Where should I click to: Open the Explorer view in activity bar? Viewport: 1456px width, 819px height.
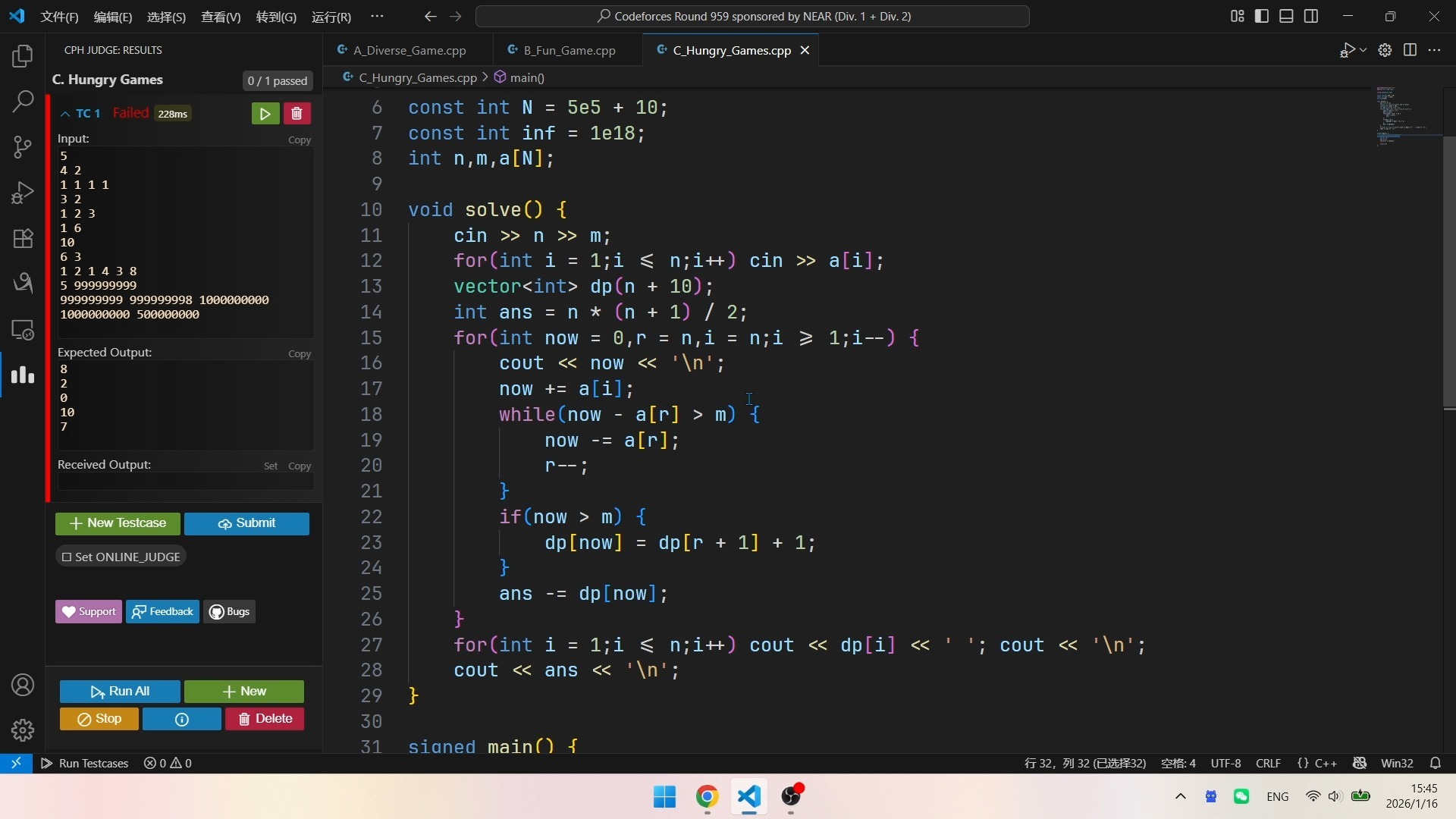[23, 56]
